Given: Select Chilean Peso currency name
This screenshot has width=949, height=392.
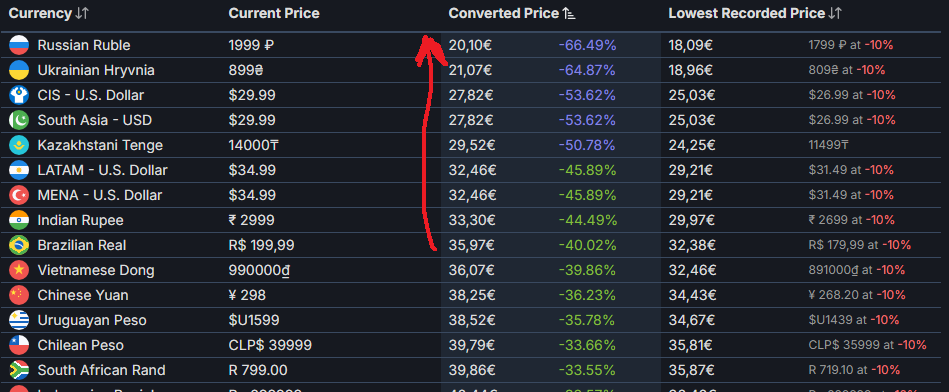Looking at the screenshot, I should [80, 345].
